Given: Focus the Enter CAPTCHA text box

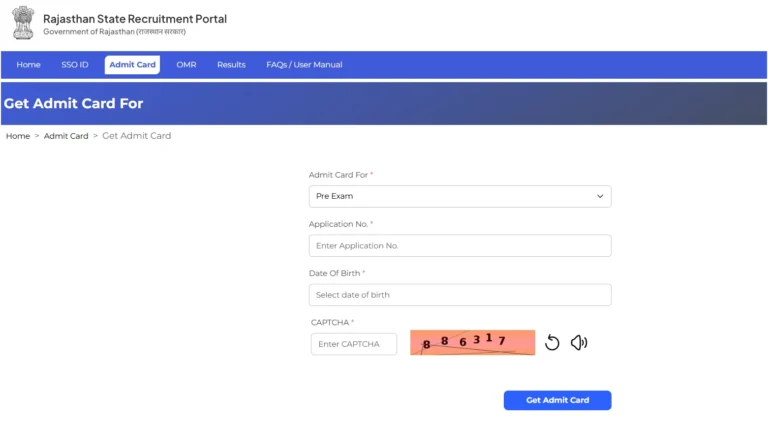Looking at the screenshot, I should coord(354,344).
